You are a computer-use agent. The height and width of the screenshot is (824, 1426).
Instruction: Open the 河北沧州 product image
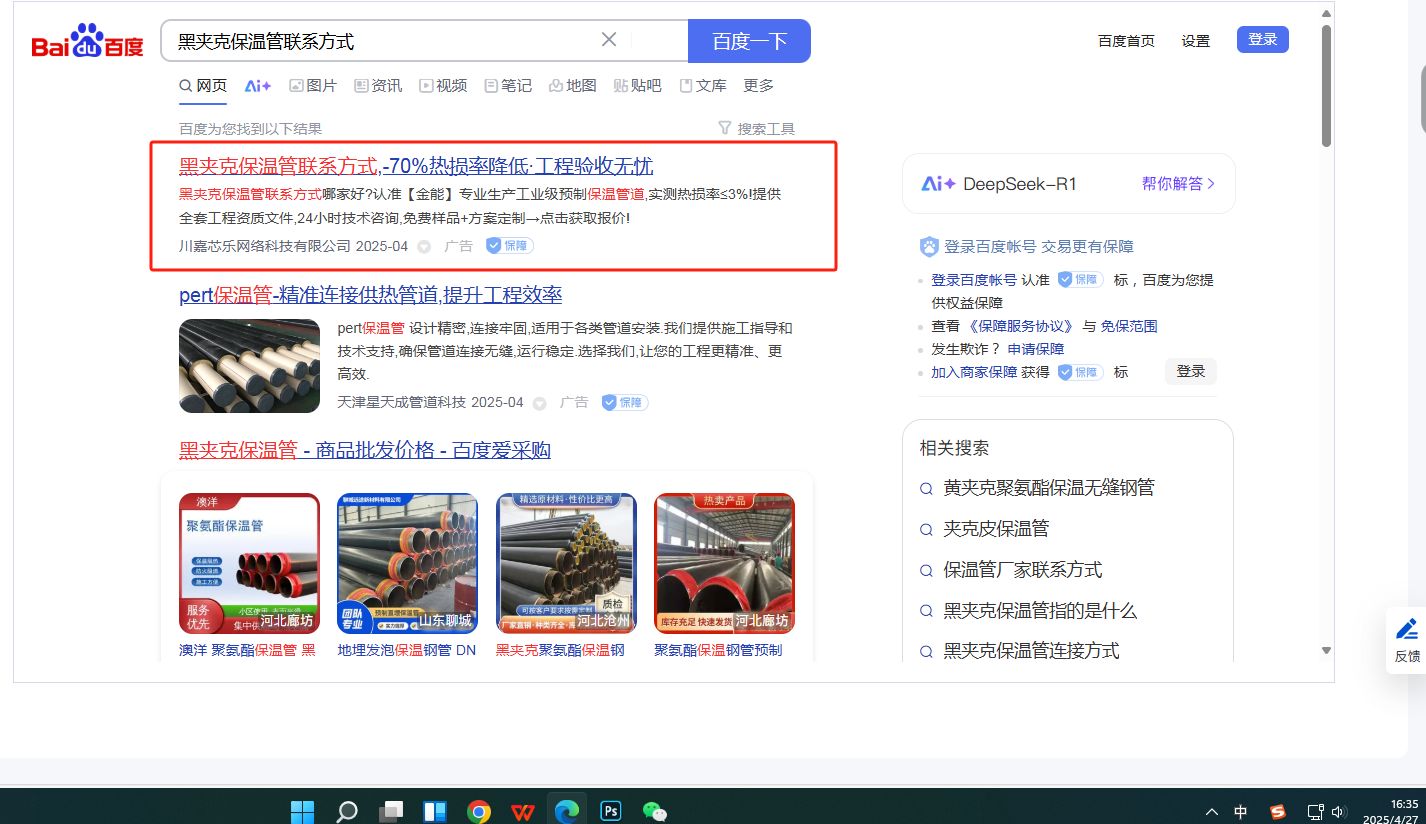tap(566, 564)
